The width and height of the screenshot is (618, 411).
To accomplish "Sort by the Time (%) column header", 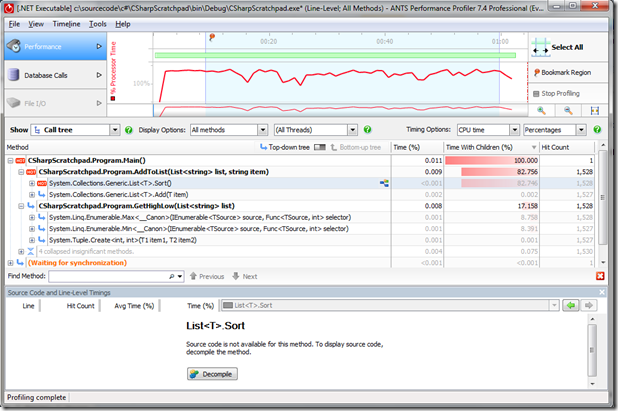I will [417, 147].
